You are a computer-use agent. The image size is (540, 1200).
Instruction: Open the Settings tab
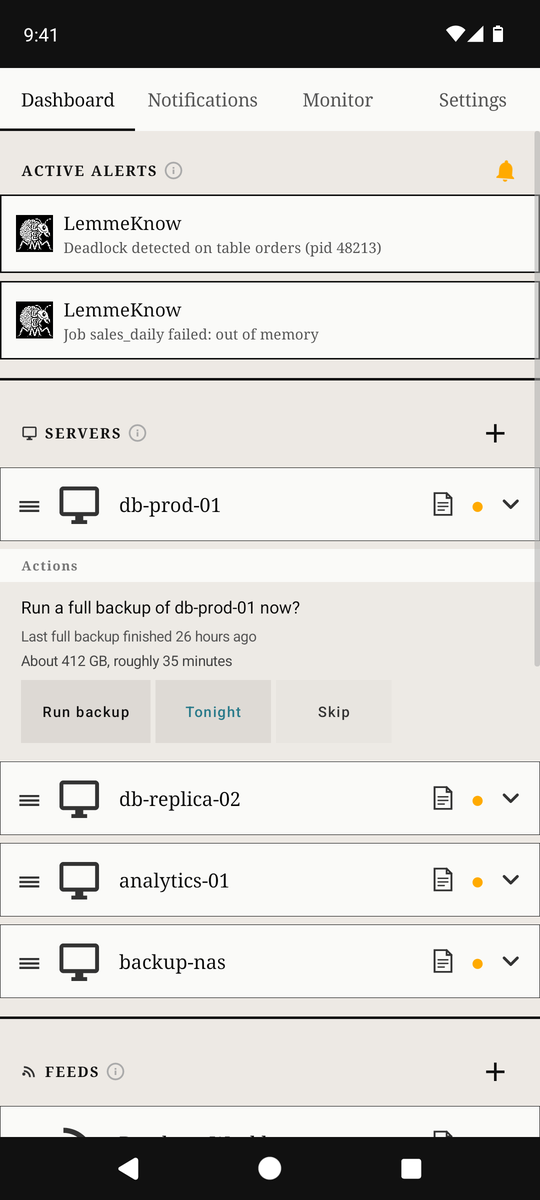472,100
